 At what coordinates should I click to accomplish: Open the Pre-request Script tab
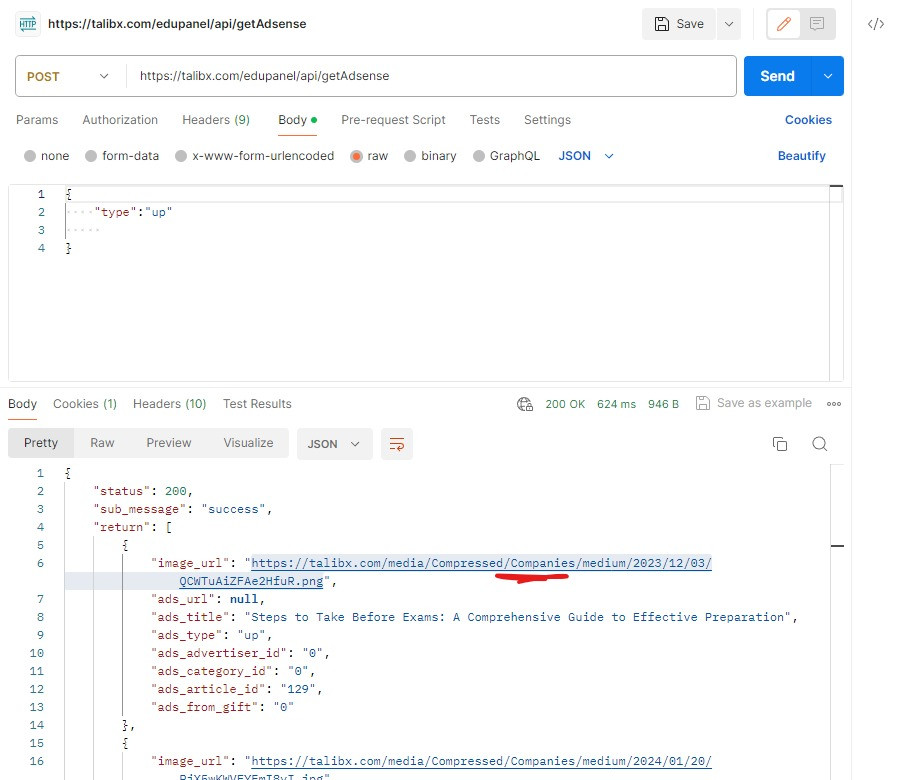coord(393,120)
